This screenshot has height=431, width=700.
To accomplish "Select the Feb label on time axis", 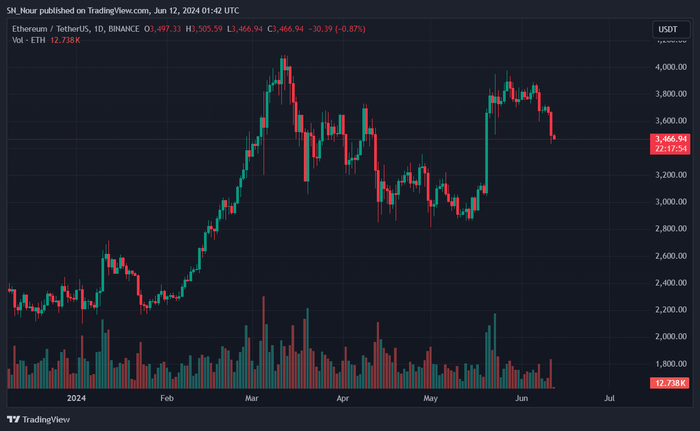I will point(167,398).
